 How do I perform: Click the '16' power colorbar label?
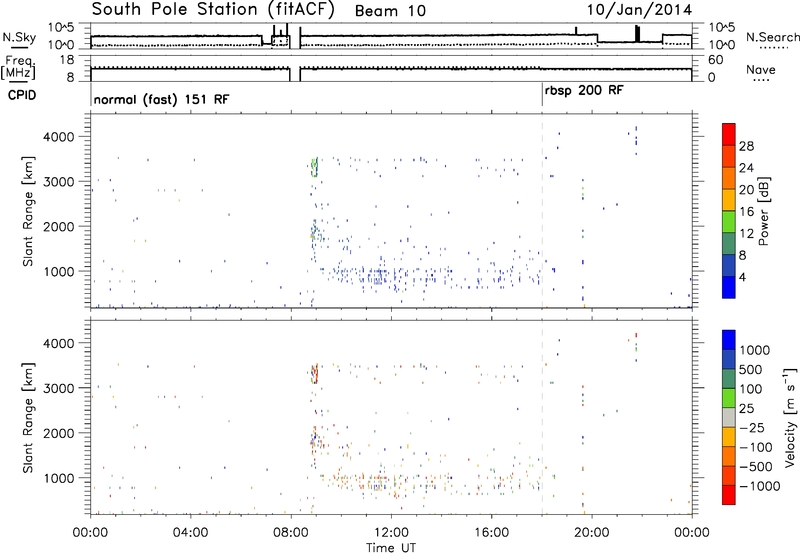(x=746, y=212)
